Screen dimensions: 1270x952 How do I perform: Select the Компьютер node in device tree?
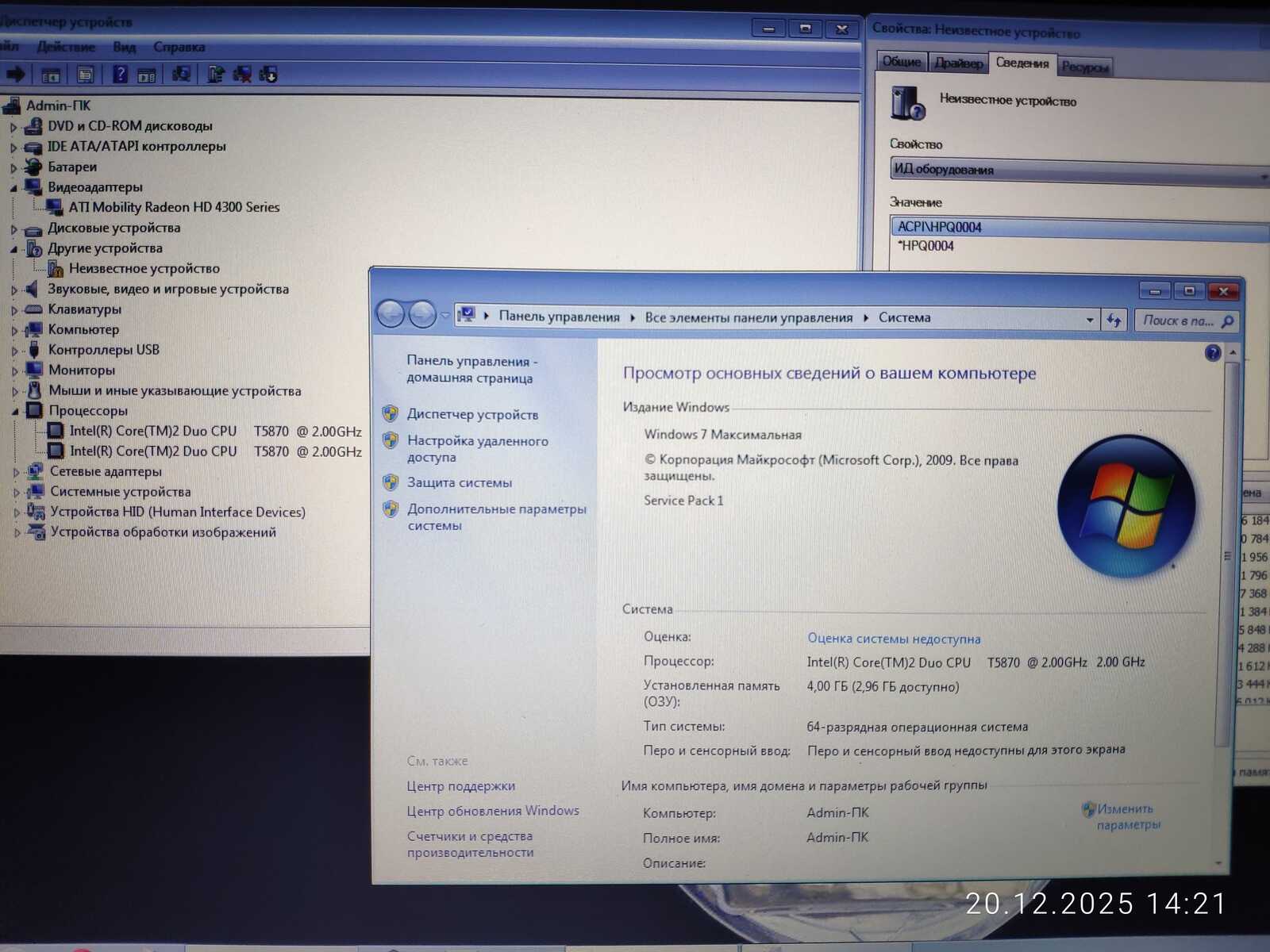pos(83,329)
